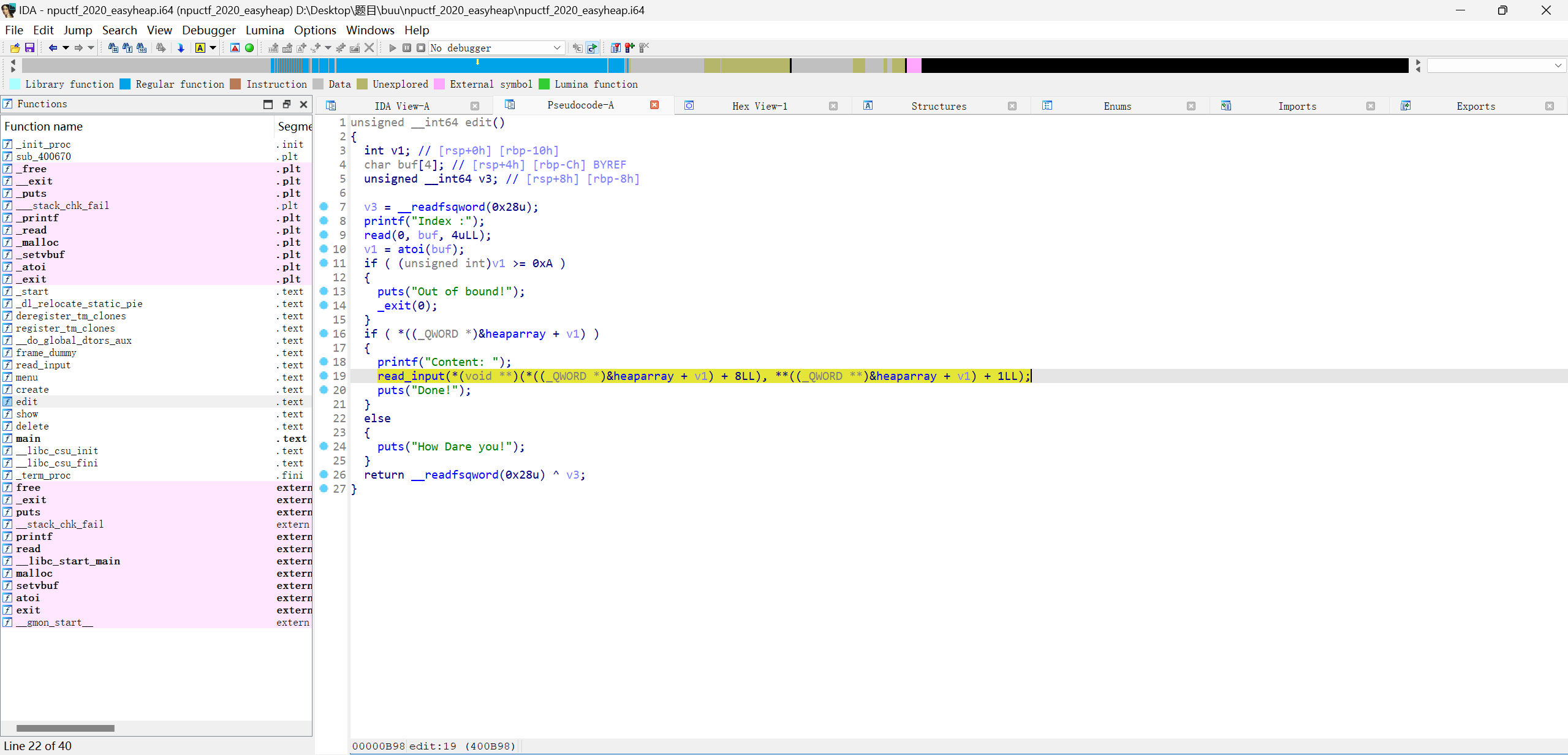Open the Lumina menu

tap(265, 30)
